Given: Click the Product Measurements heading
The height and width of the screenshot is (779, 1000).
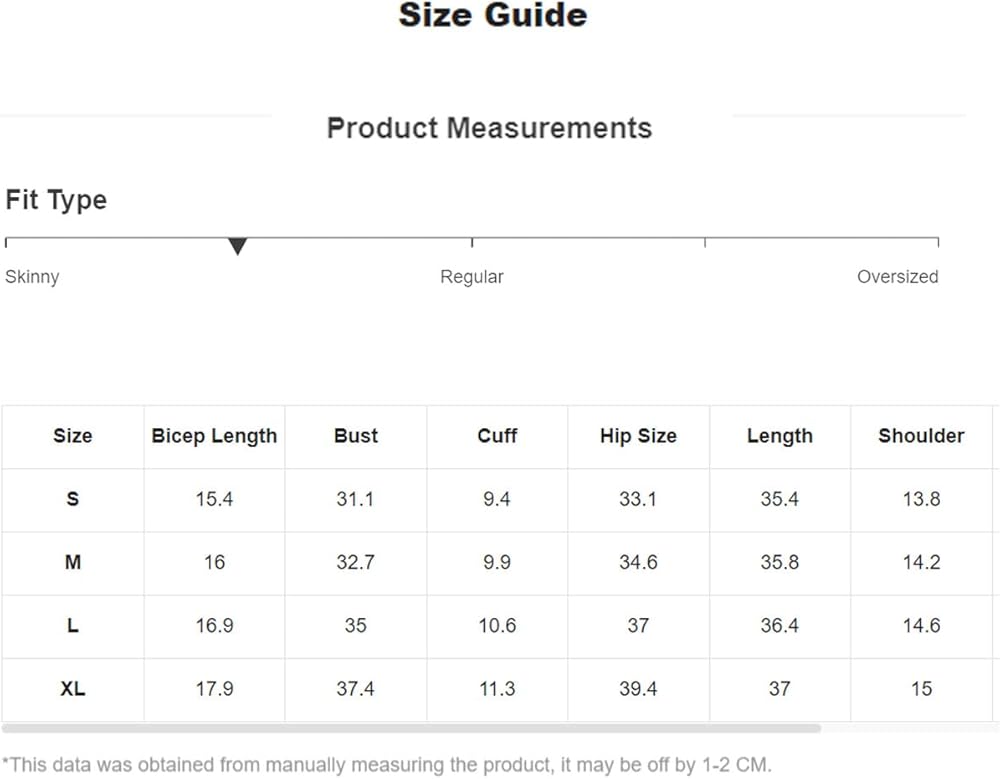Looking at the screenshot, I should click(489, 128).
